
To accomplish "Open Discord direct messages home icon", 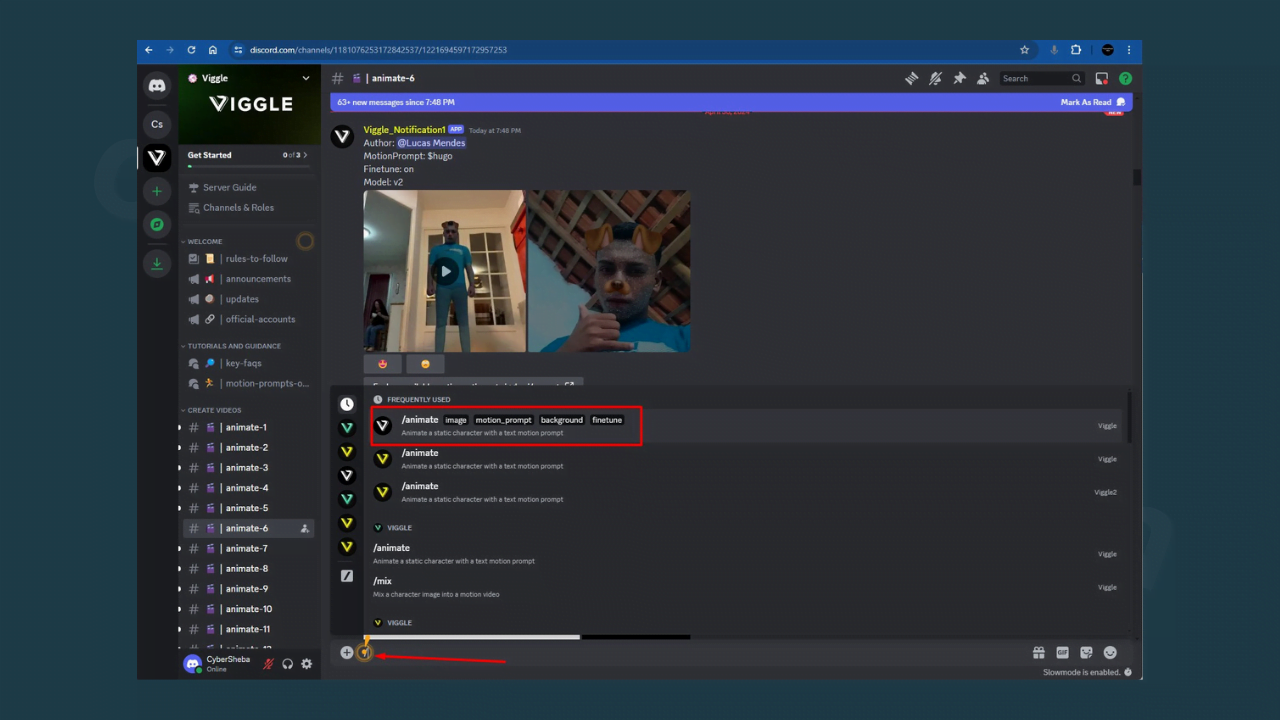I will coord(157,86).
